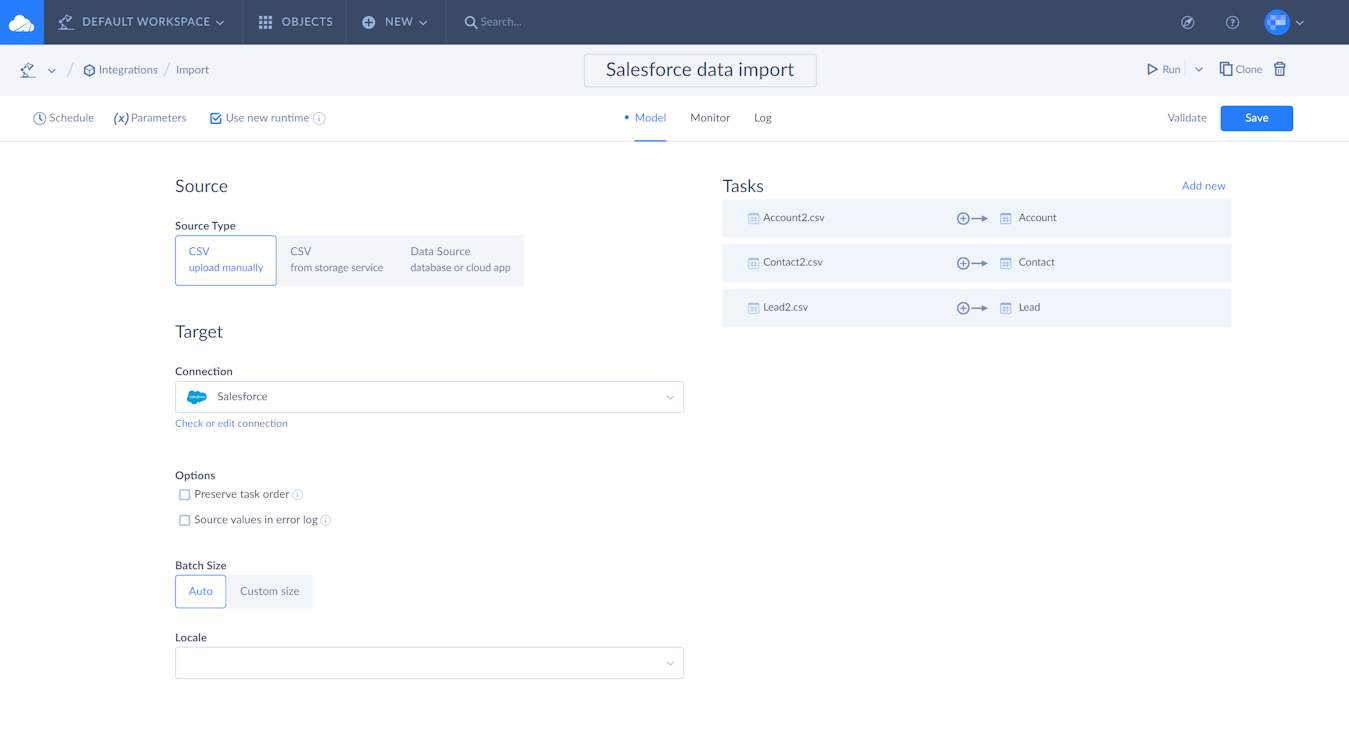Open the compass explore icon
This screenshot has height=733, width=1349.
click(x=1188, y=22)
